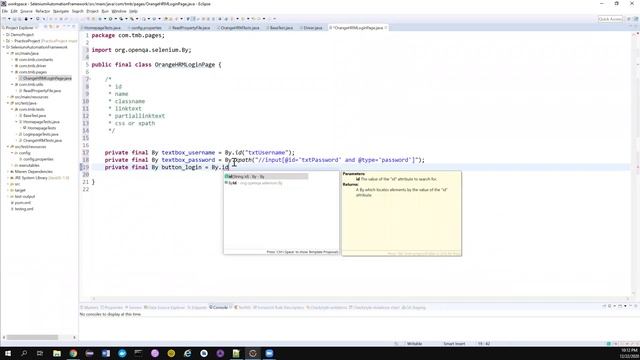
Task: Open the Navigate menu
Action: coord(61,11)
